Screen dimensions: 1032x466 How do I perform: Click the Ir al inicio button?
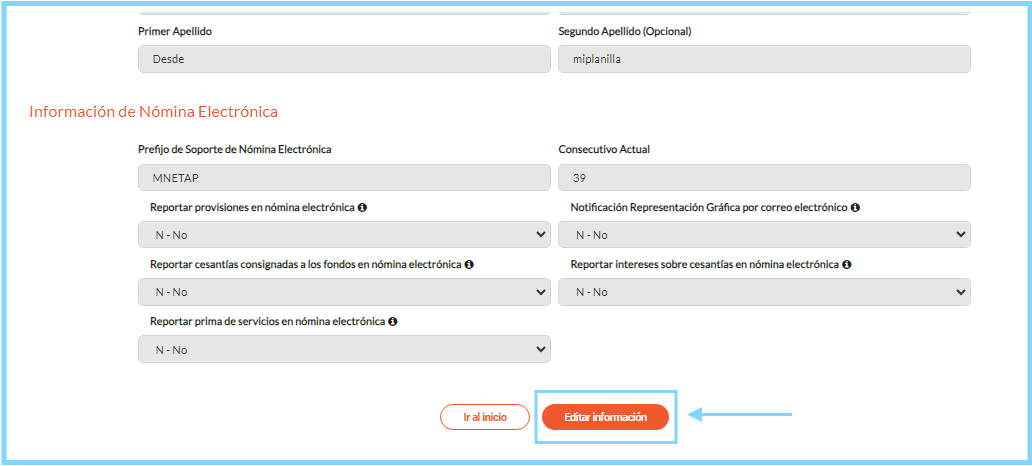click(485, 417)
